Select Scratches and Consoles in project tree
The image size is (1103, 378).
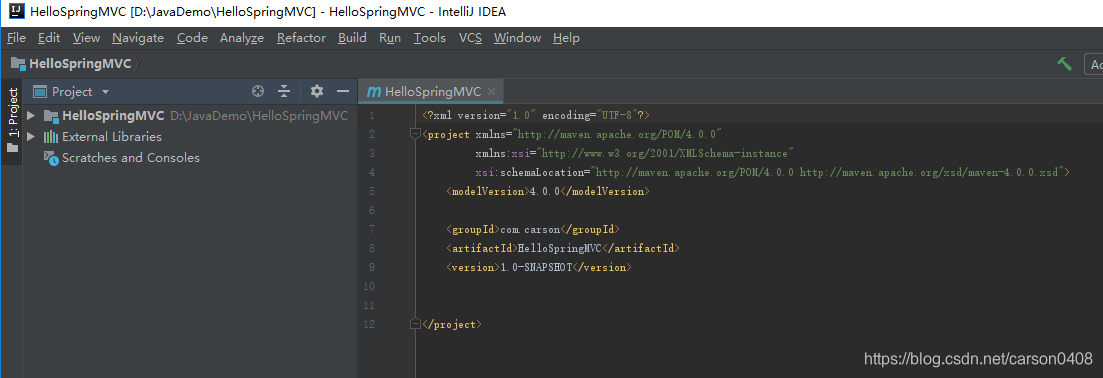point(131,158)
